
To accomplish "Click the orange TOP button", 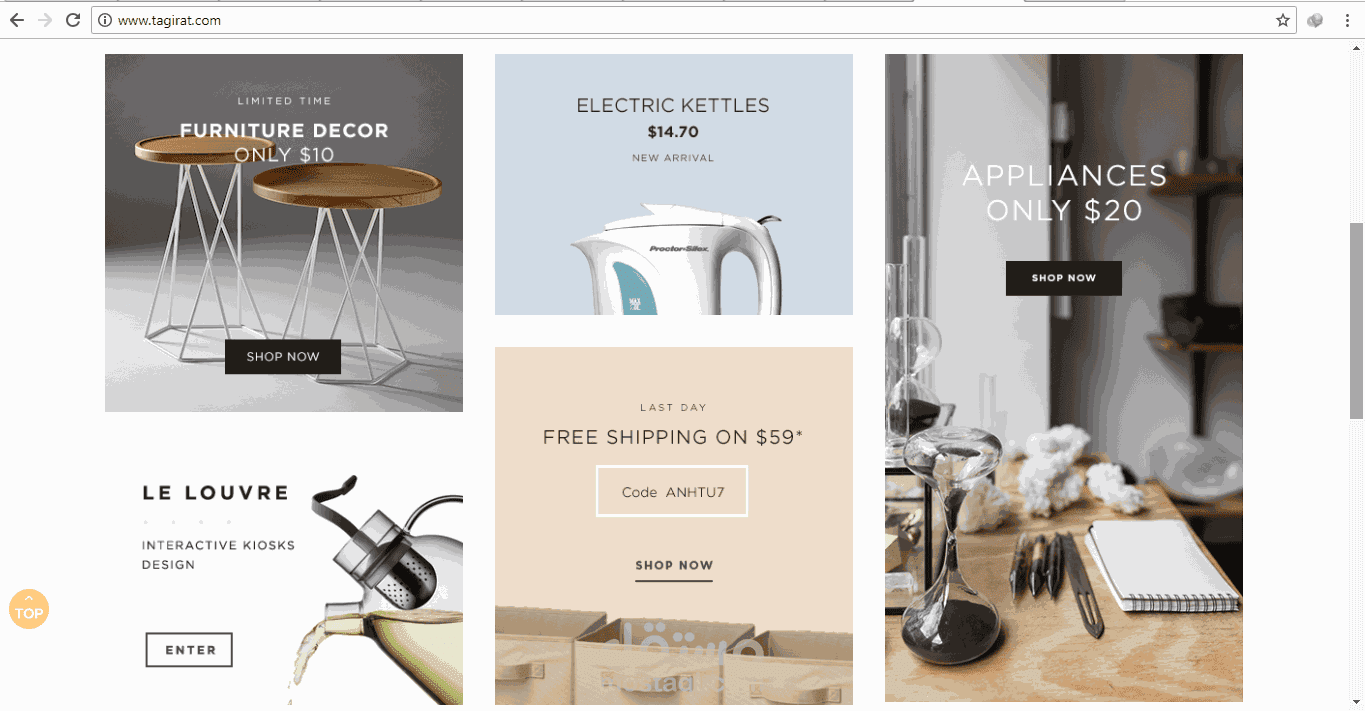I will pyautogui.click(x=29, y=609).
